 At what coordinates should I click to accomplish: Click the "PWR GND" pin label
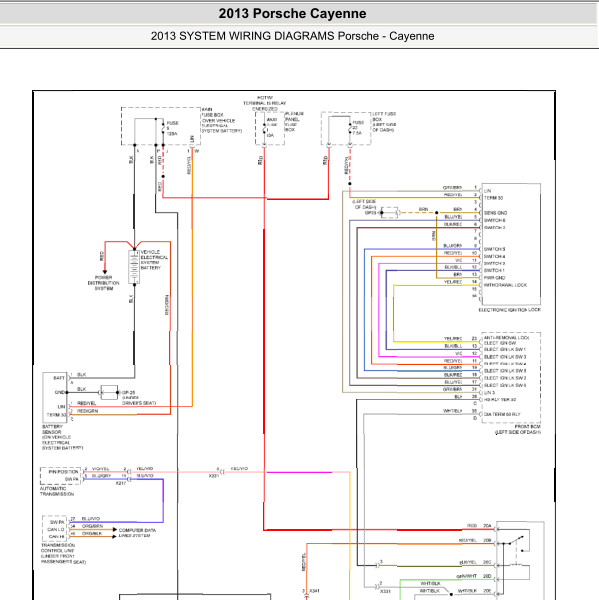pos(494,278)
